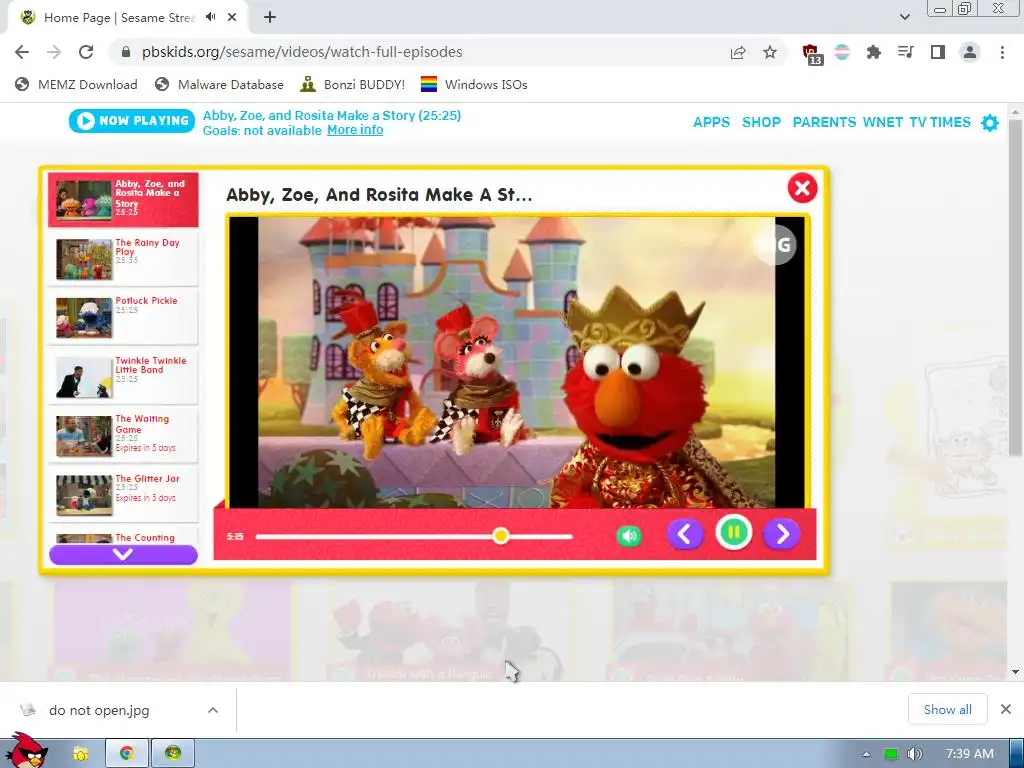This screenshot has height=768, width=1024.
Task: Toggle the browser side panel
Action: (x=938, y=52)
